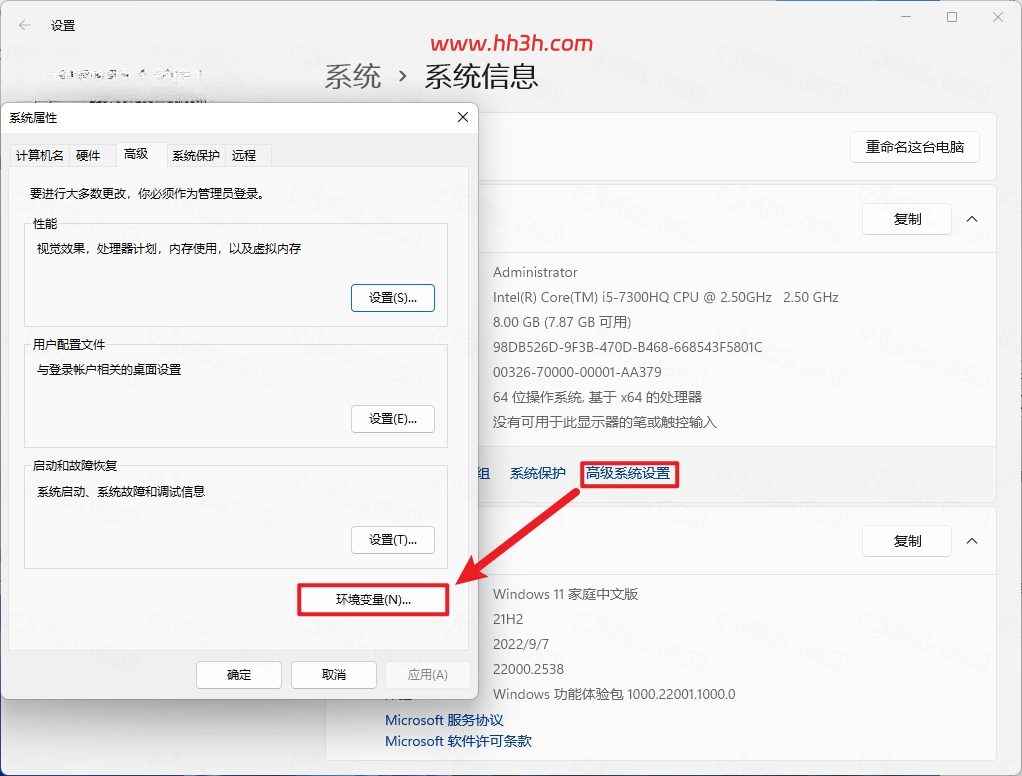Close the Settings window
Viewport: 1022px width, 776px height.
[x=997, y=18]
